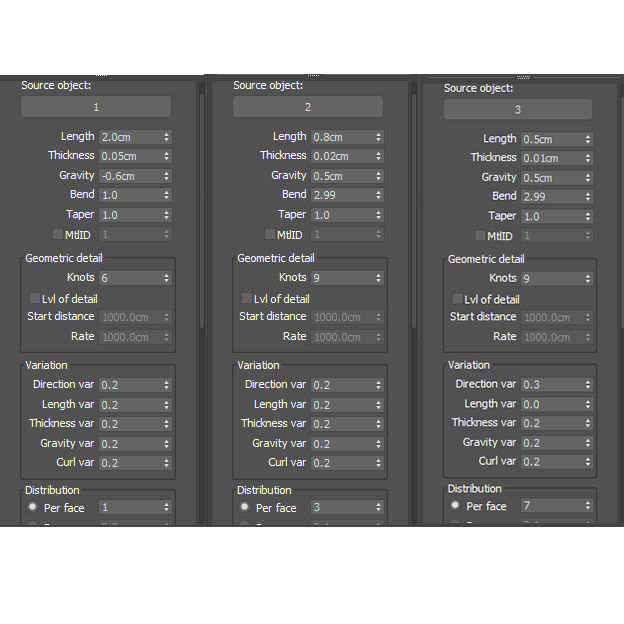The height and width of the screenshot is (624, 624).
Task: Adjust Per face spinner in panel 3
Action: pyautogui.click(x=588, y=505)
